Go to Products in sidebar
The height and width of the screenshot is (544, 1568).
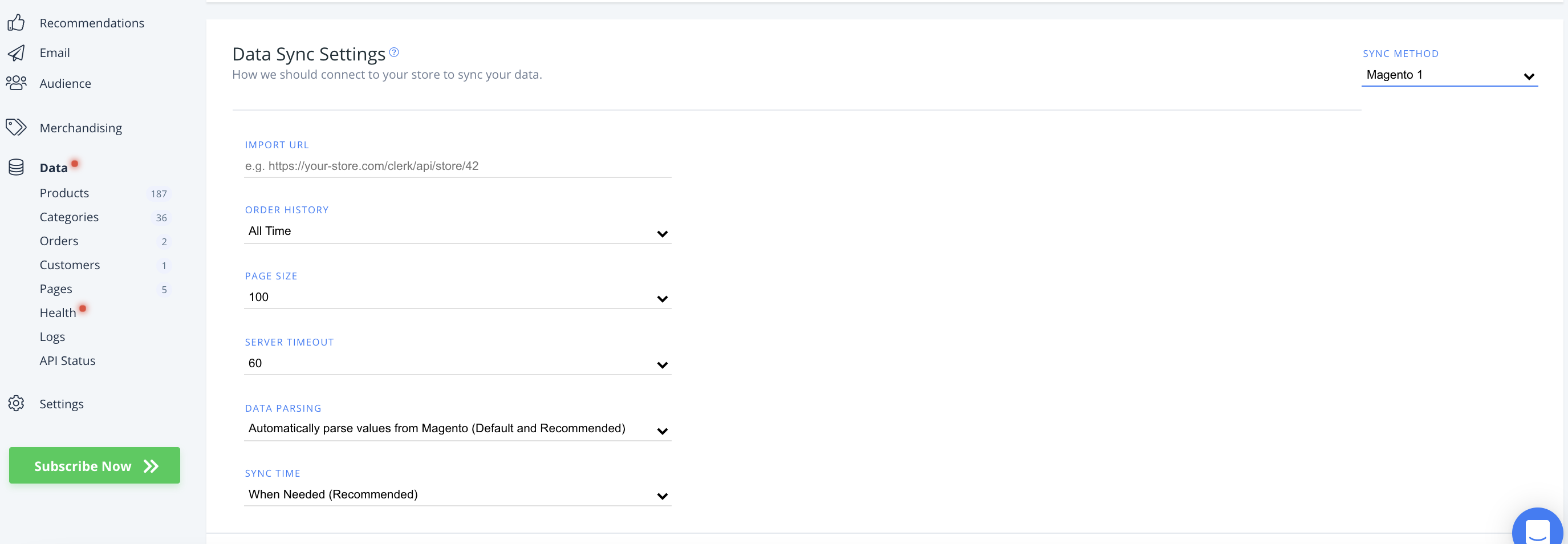64,193
